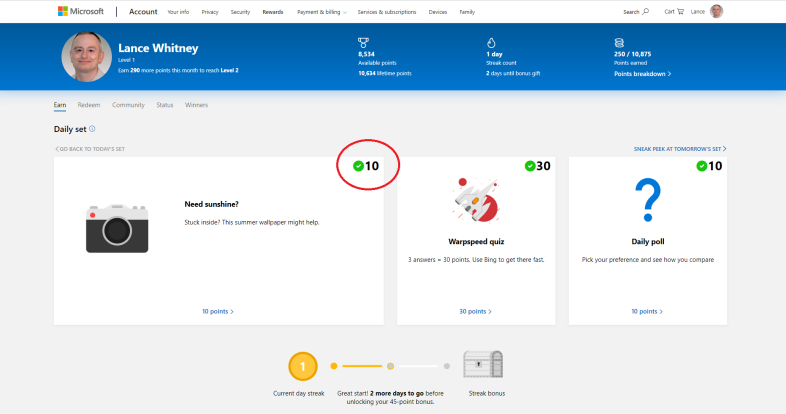Click the 250 / 10,875 points earned value

[633, 54]
